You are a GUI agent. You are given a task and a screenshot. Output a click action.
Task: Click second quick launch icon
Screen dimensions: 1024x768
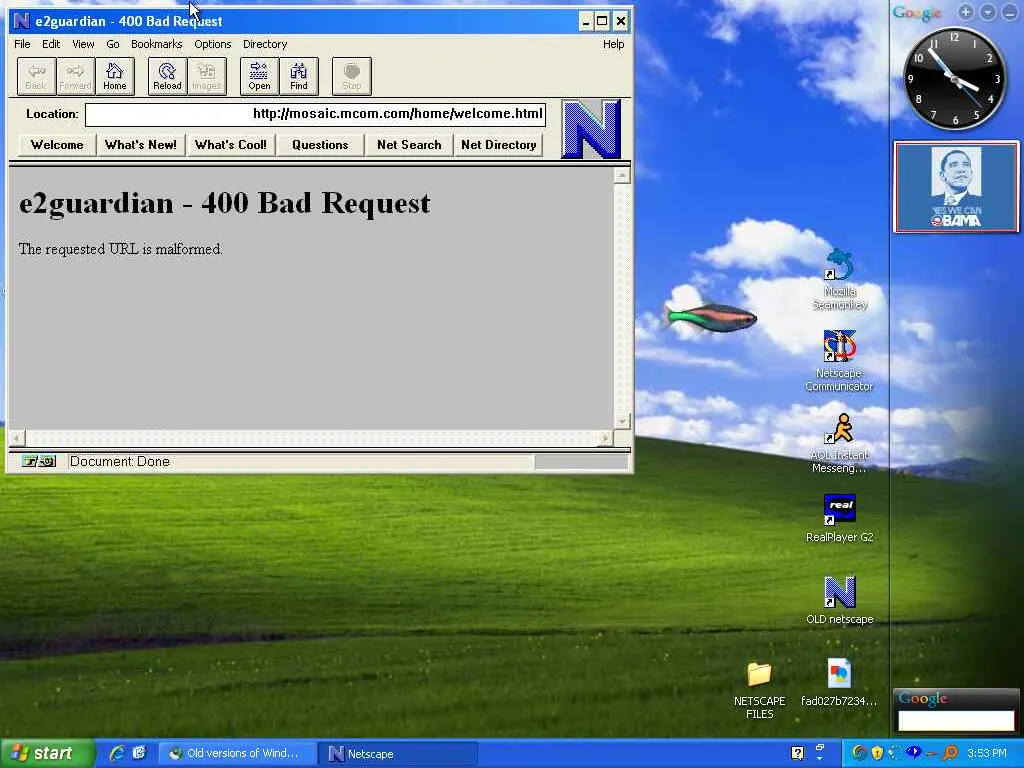click(139, 753)
